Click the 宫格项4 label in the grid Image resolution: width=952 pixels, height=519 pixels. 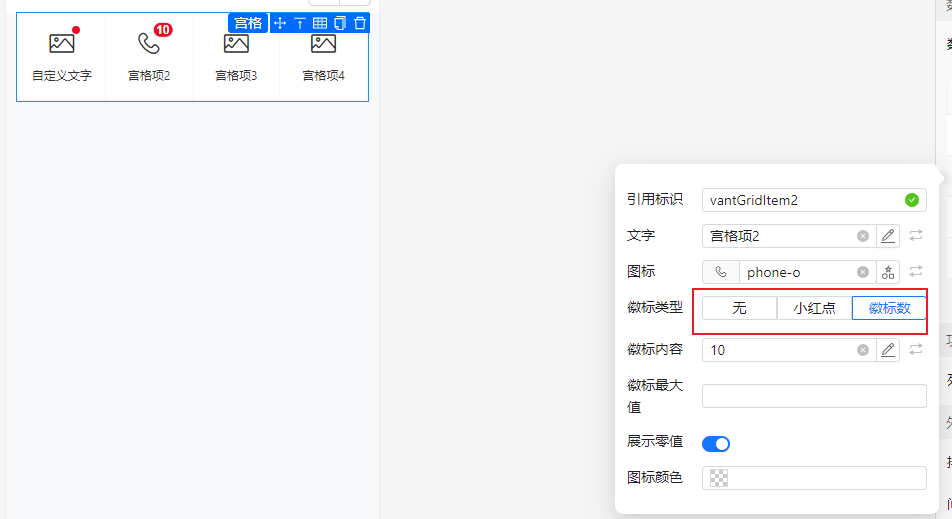point(324,75)
